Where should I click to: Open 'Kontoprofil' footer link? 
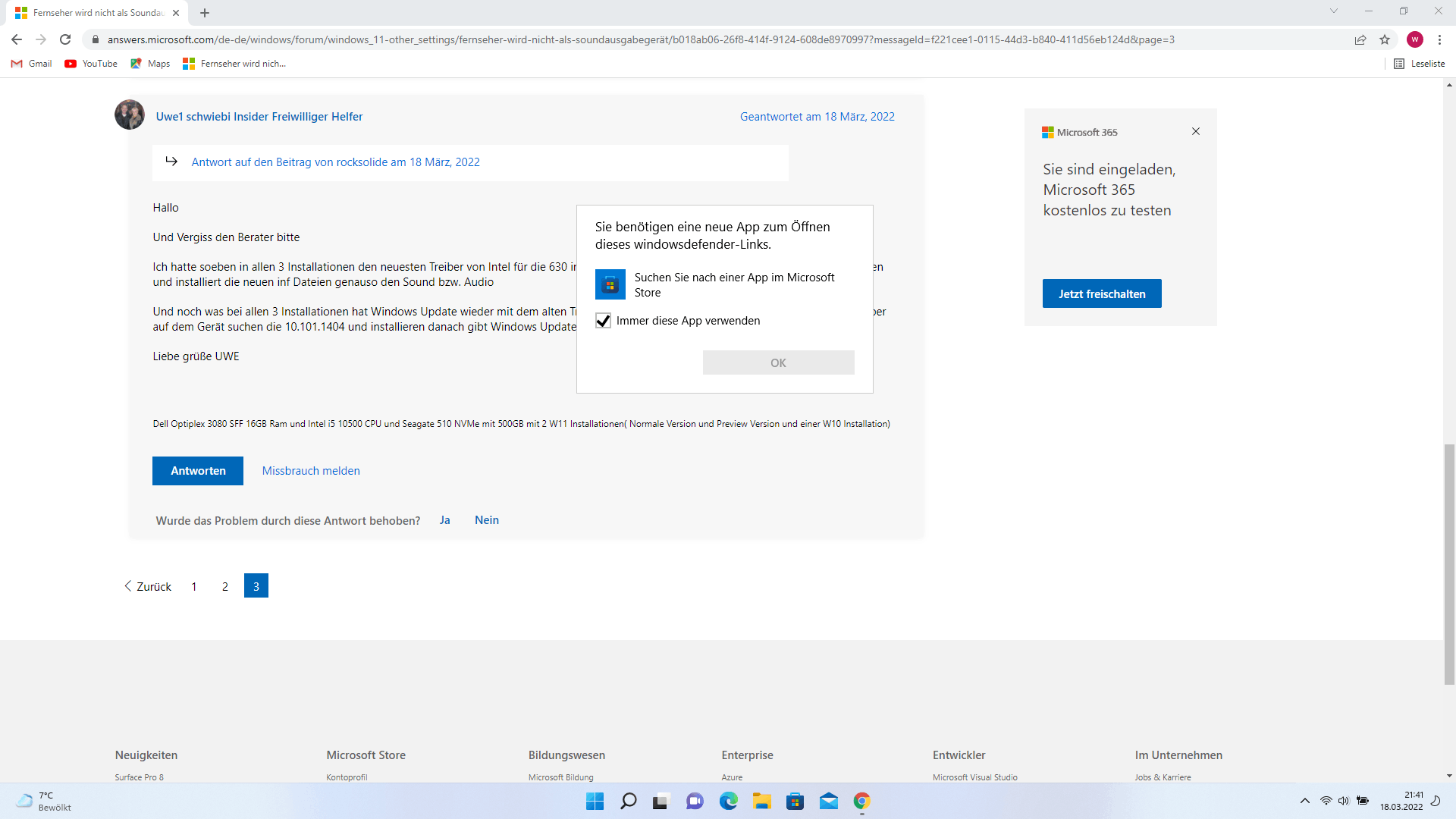pyautogui.click(x=347, y=777)
